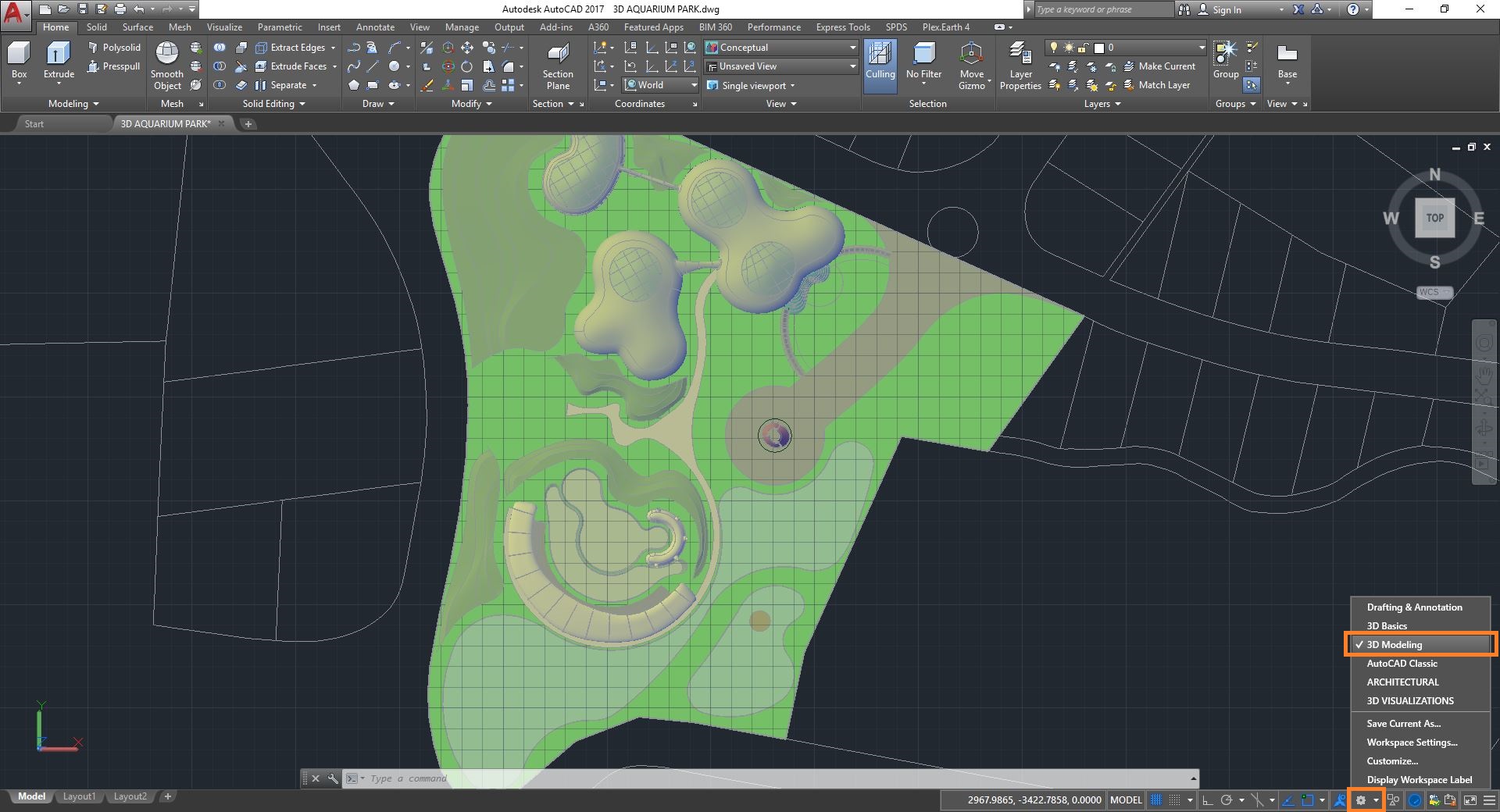Open the Visualize ribbon tab
Screen dimensions: 1500x812
pyautogui.click(x=224, y=27)
